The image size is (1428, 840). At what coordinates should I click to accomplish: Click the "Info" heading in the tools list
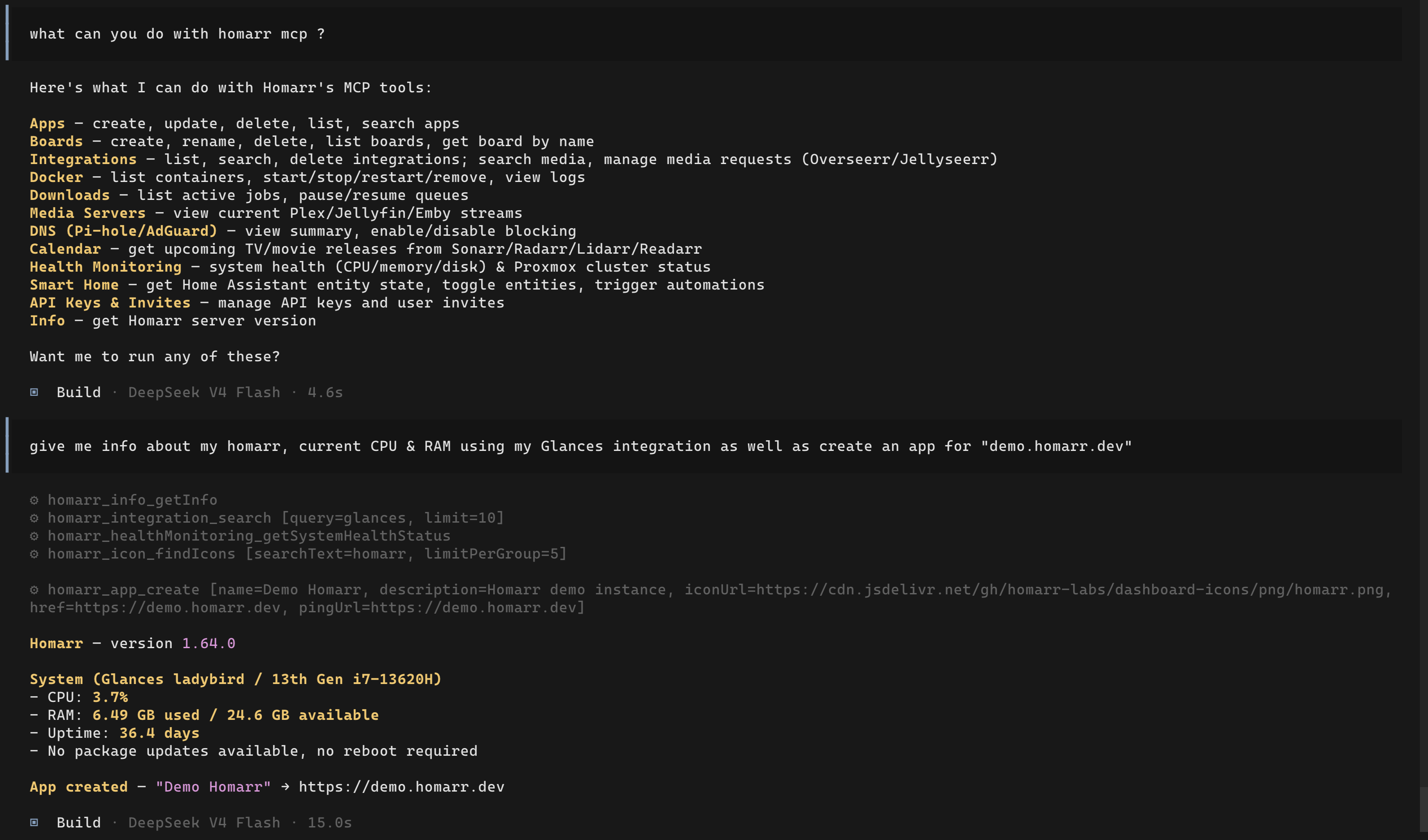pyautogui.click(x=47, y=321)
